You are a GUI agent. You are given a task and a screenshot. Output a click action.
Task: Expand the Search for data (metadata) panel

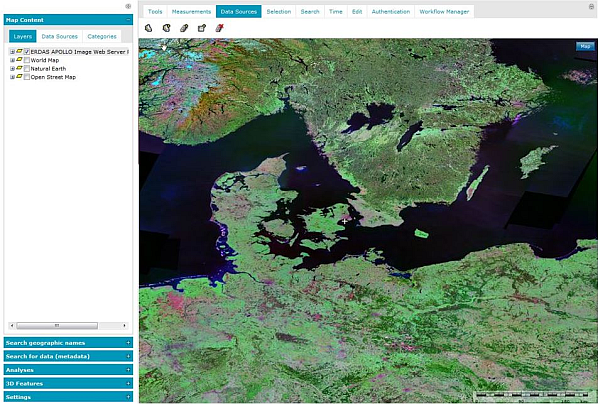(x=128, y=356)
